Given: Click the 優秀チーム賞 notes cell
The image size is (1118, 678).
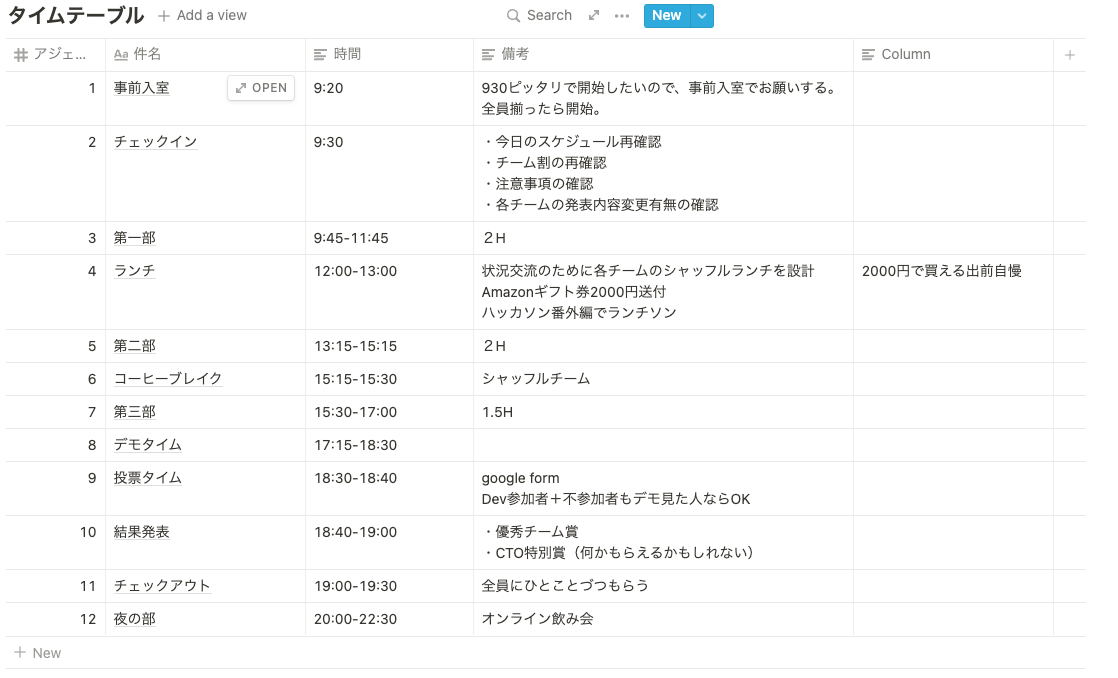Looking at the screenshot, I should click(663, 543).
